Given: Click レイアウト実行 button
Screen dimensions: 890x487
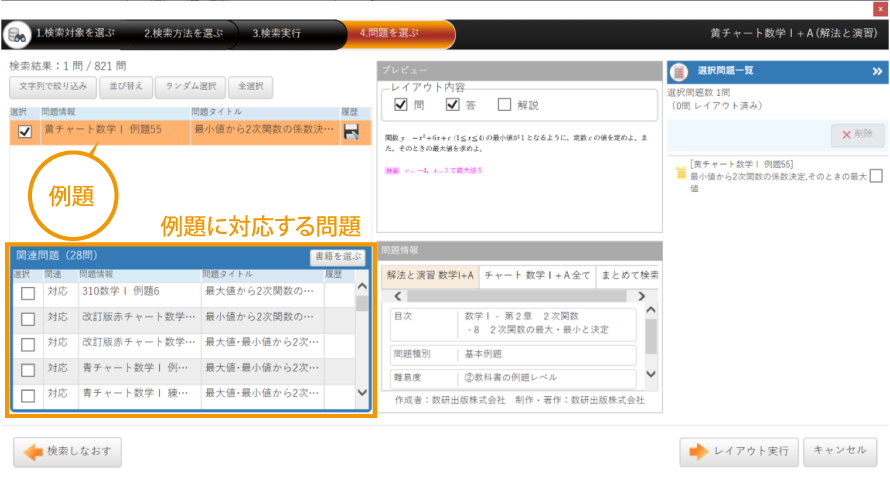Looking at the screenshot, I should tap(739, 451).
